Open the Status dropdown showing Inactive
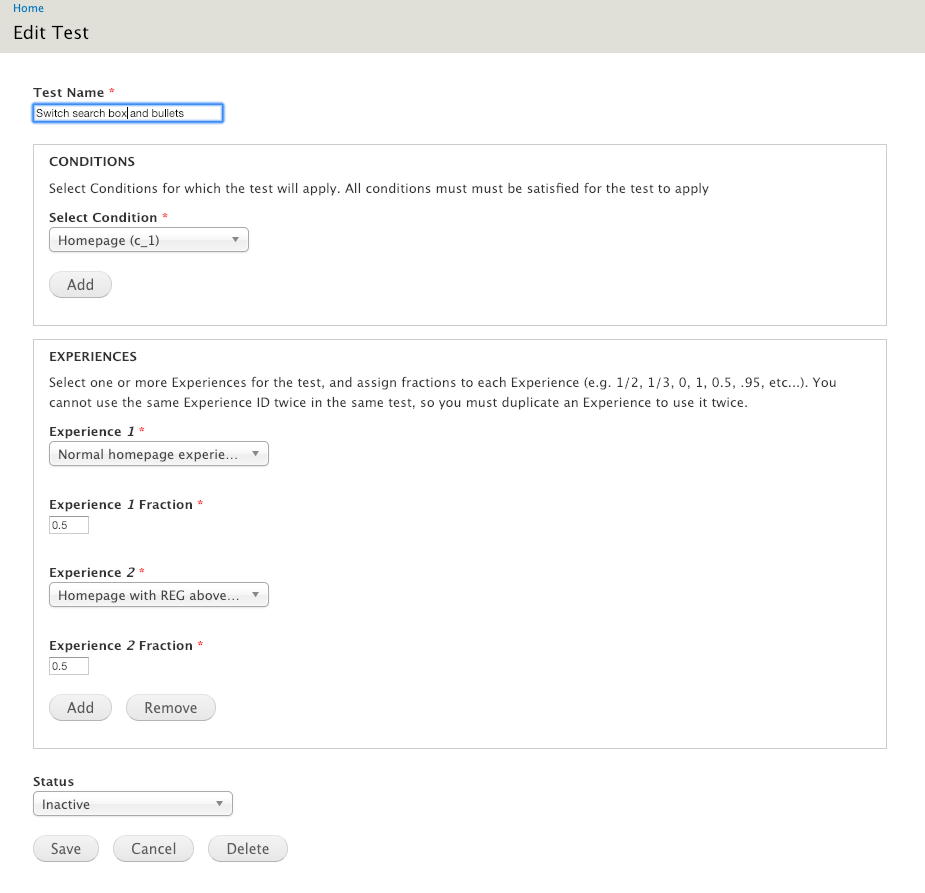Image resolution: width=925 pixels, height=893 pixels. [x=133, y=804]
